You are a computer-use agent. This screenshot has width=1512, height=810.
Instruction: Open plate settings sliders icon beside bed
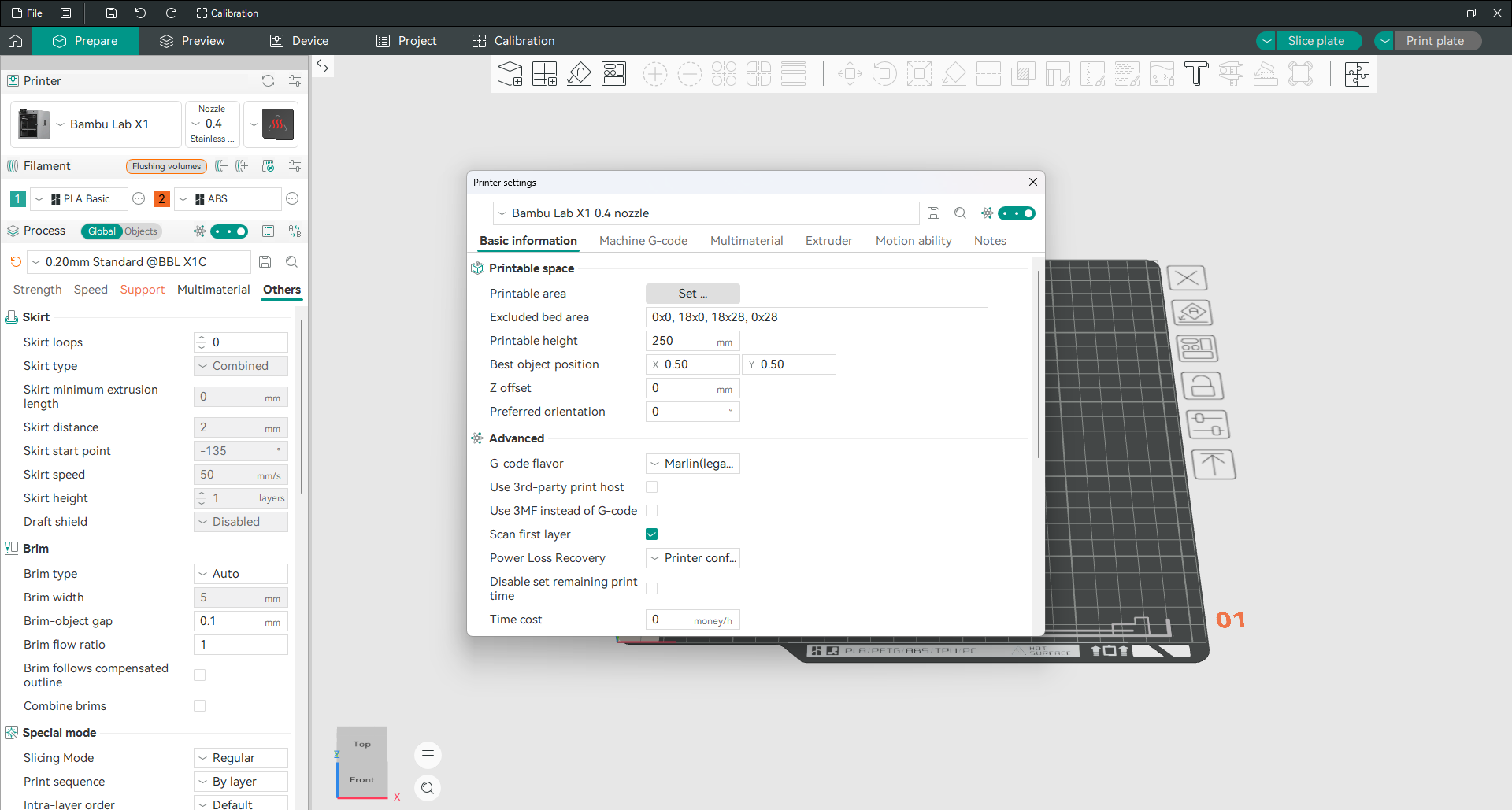1207,425
